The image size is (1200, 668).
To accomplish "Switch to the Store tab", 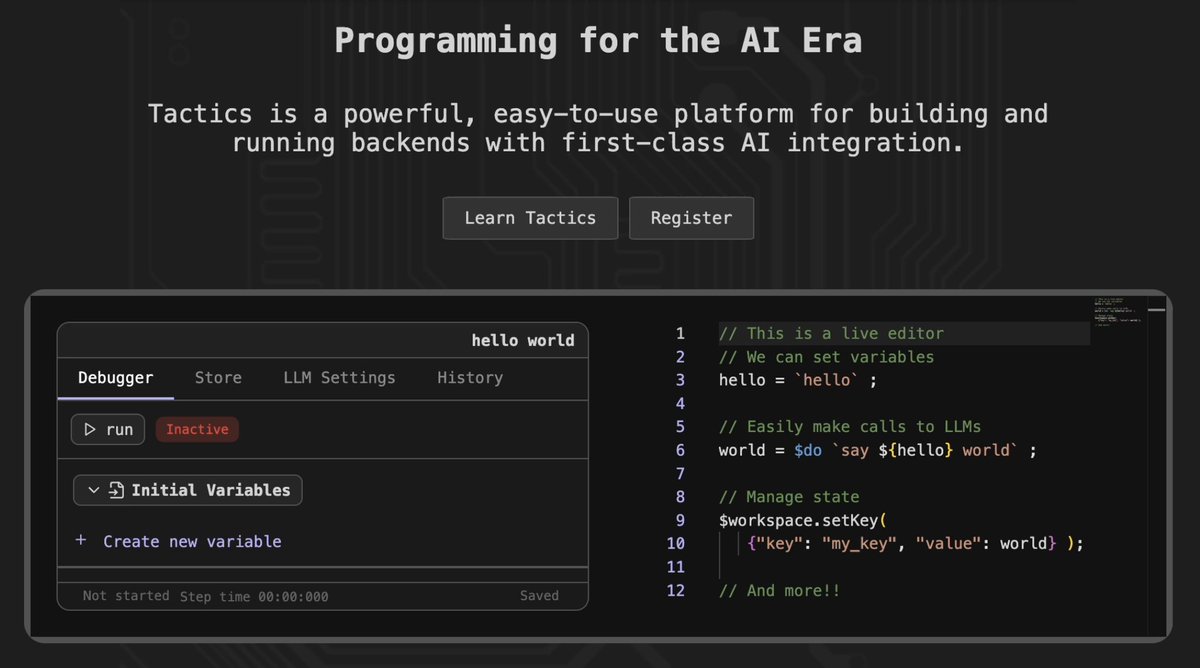I will pyautogui.click(x=218, y=378).
